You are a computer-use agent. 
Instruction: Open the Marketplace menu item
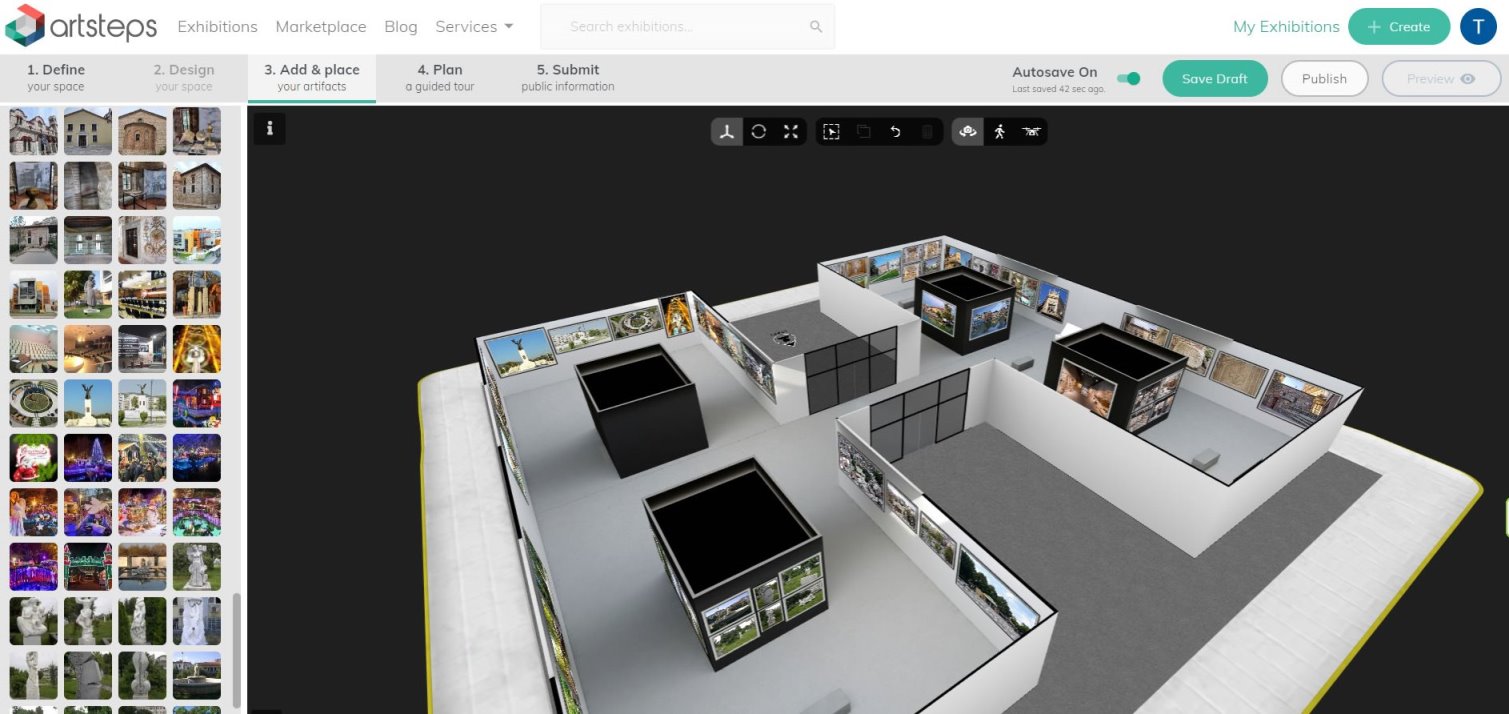321,27
